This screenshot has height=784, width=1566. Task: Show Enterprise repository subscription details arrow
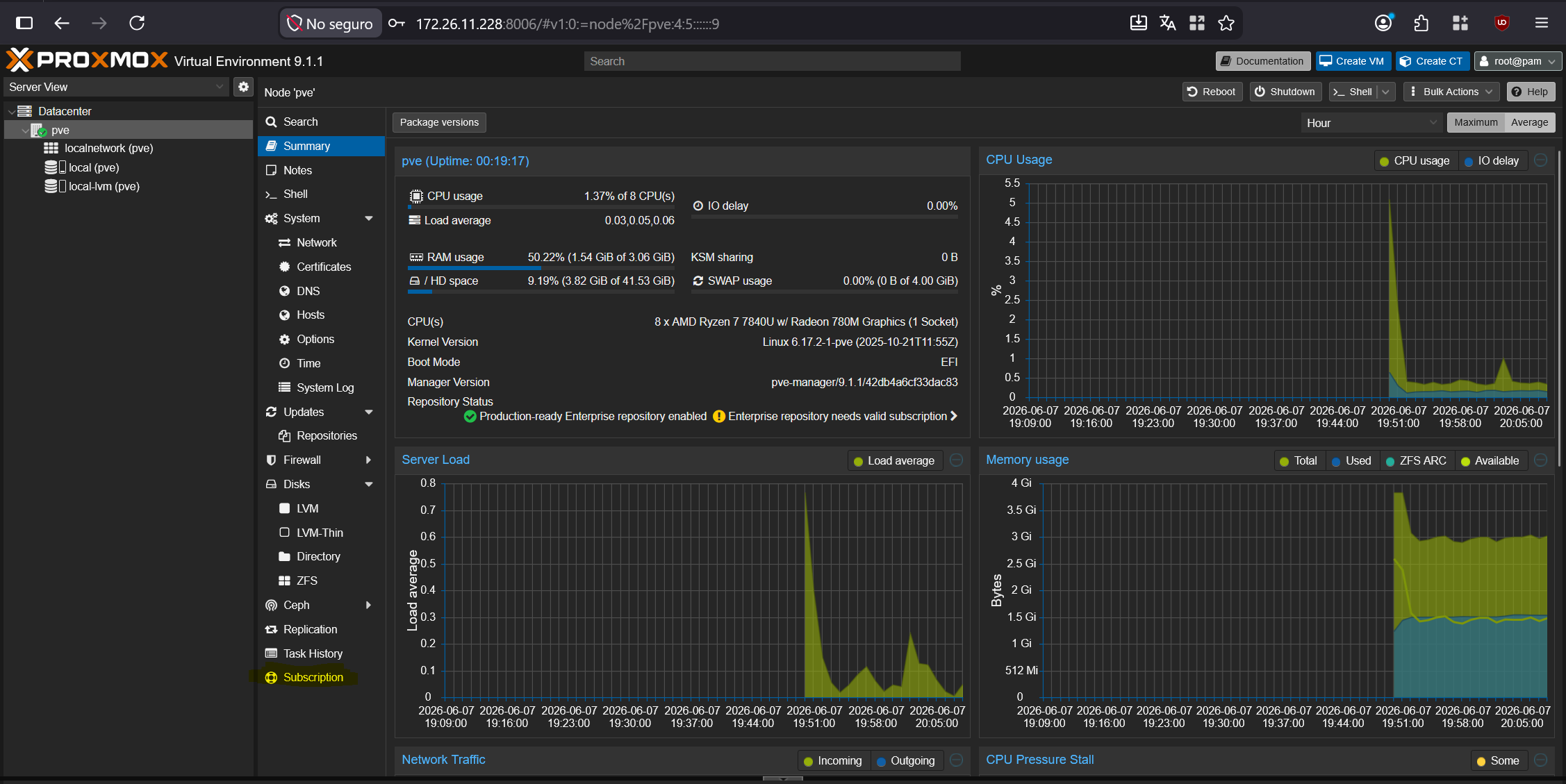[x=954, y=416]
